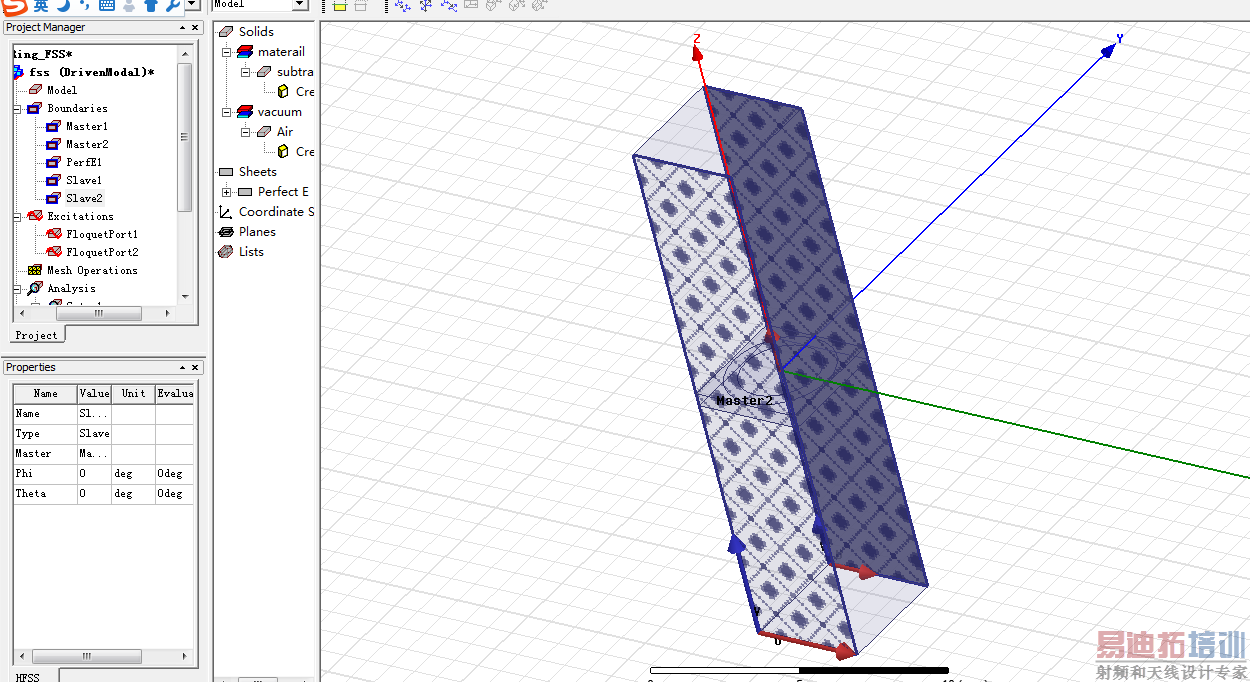Collapse the vacuum material node

tap(226, 112)
